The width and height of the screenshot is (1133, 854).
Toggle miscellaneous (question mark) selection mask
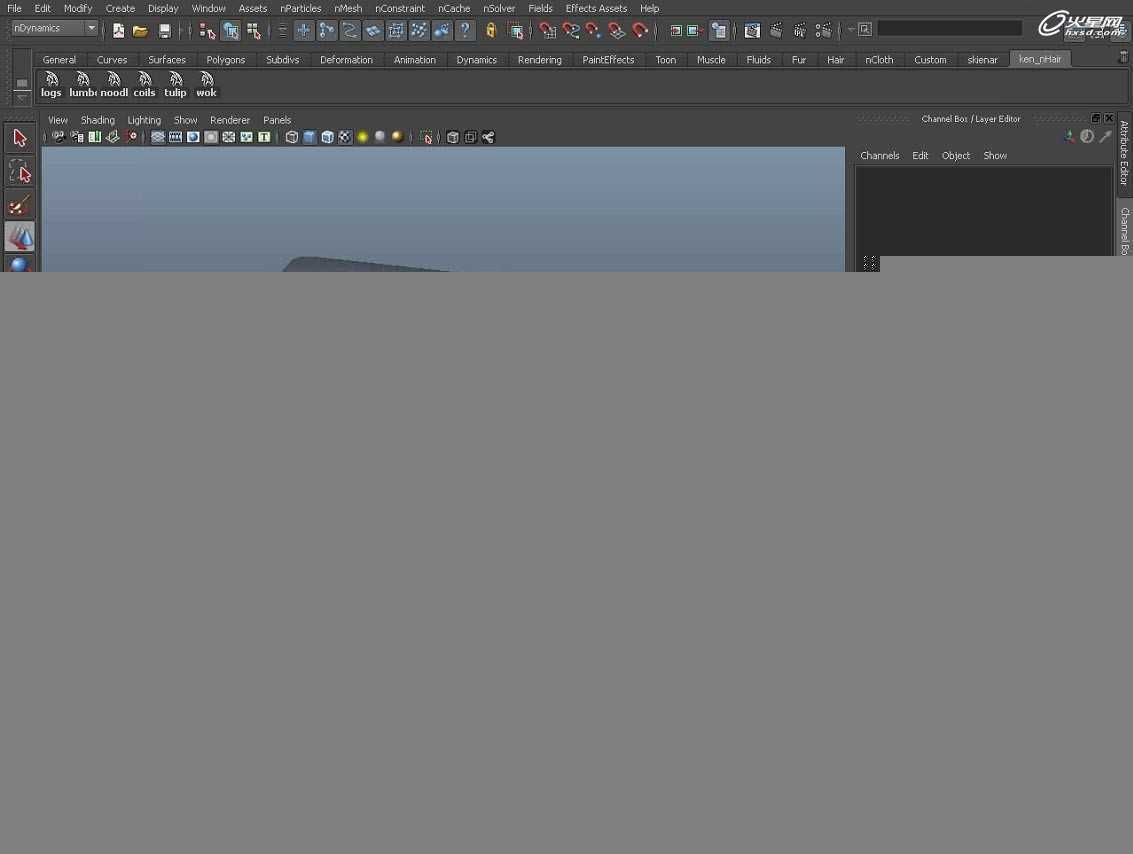[465, 30]
